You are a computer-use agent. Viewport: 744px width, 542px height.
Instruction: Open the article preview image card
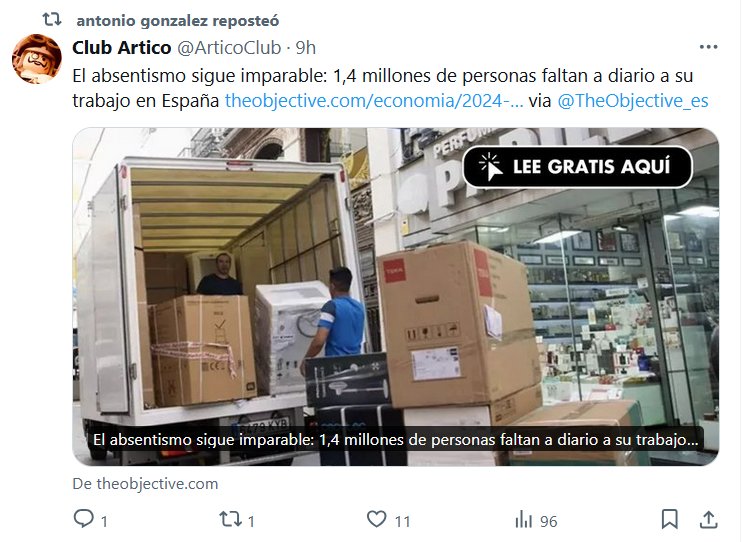(395, 297)
